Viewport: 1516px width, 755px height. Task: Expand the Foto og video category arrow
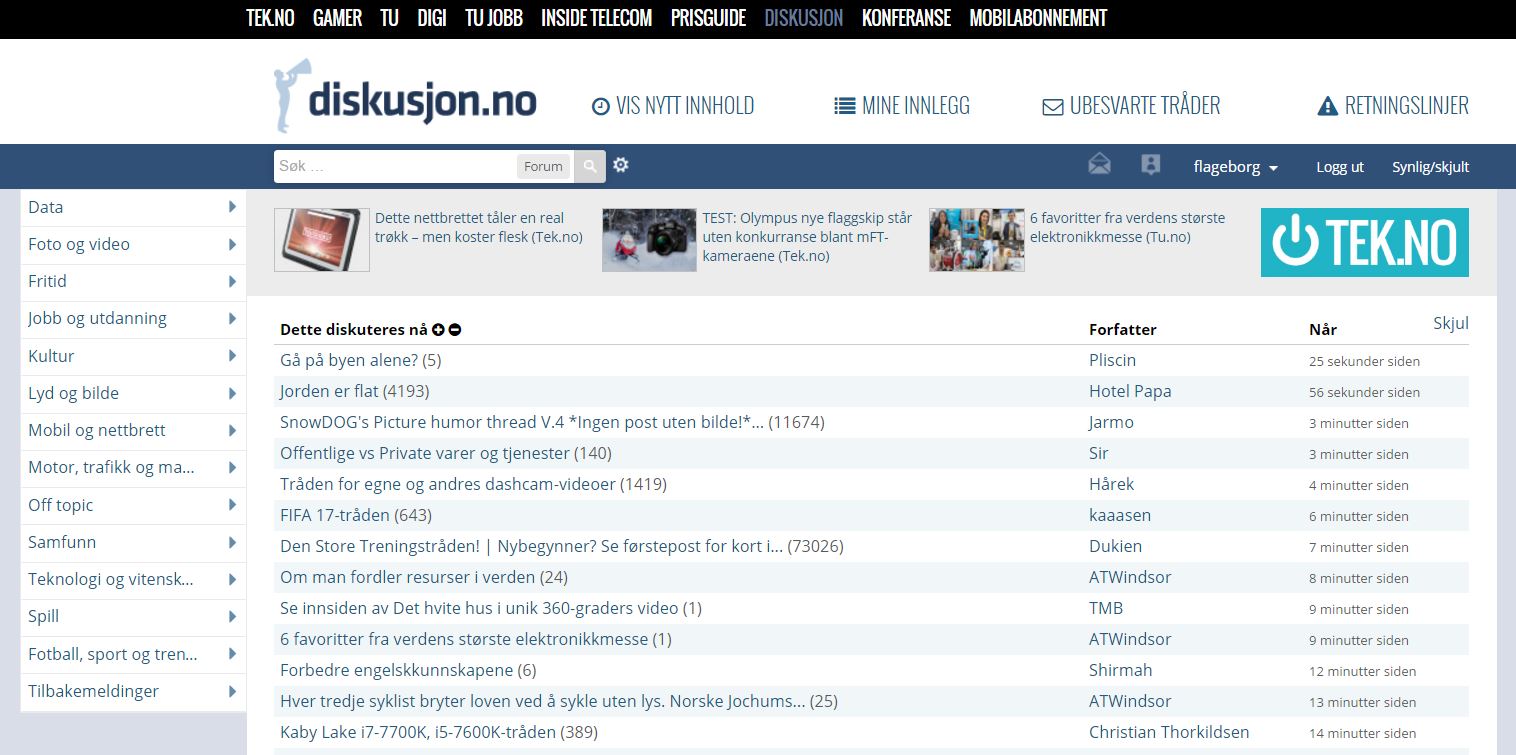tap(232, 244)
